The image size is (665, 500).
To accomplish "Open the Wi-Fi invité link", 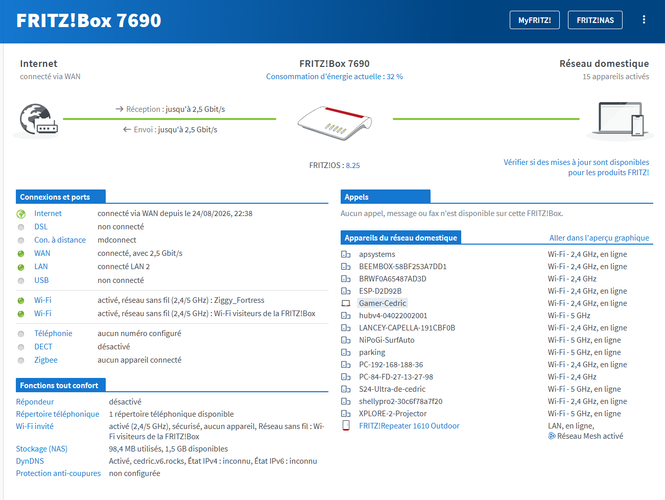I will coord(35,426).
